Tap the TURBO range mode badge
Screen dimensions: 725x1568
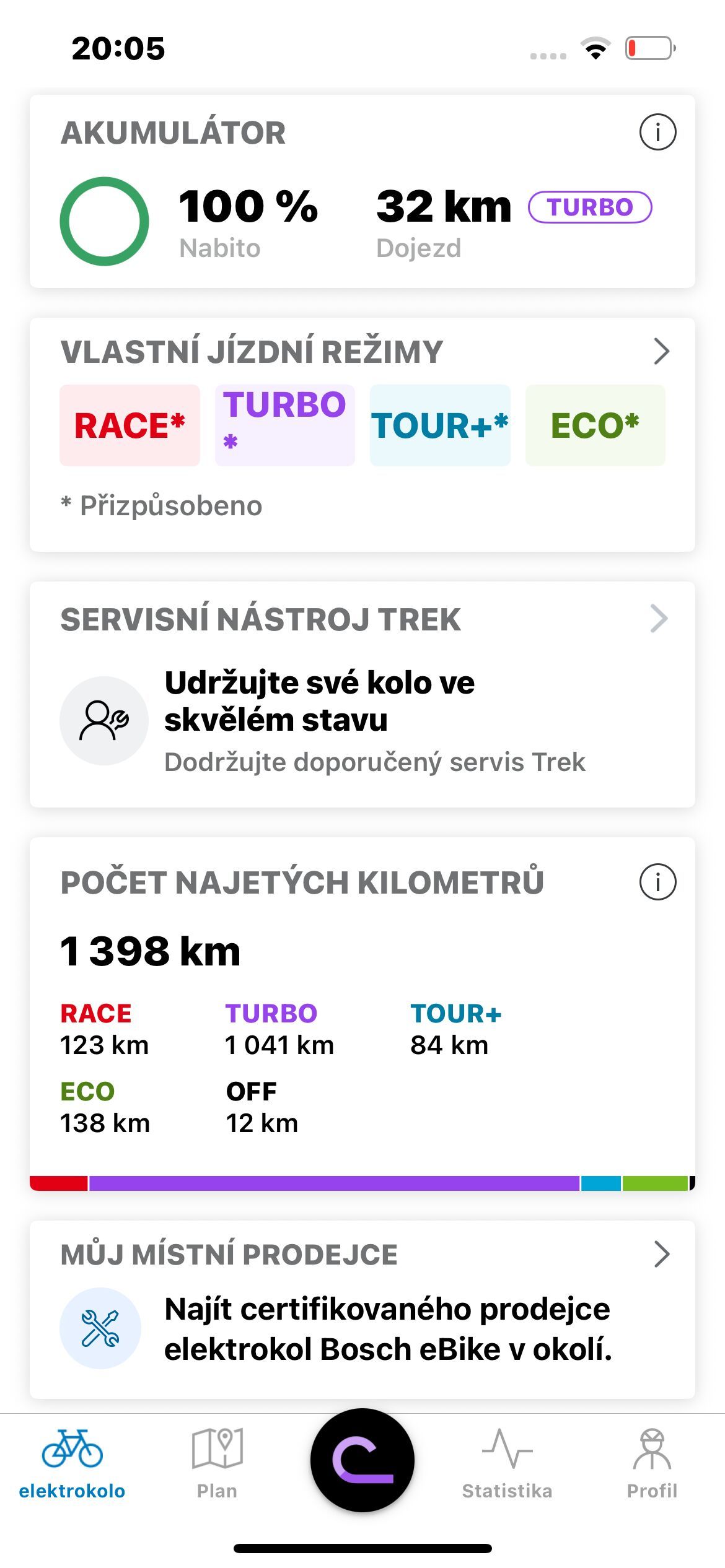(x=590, y=207)
